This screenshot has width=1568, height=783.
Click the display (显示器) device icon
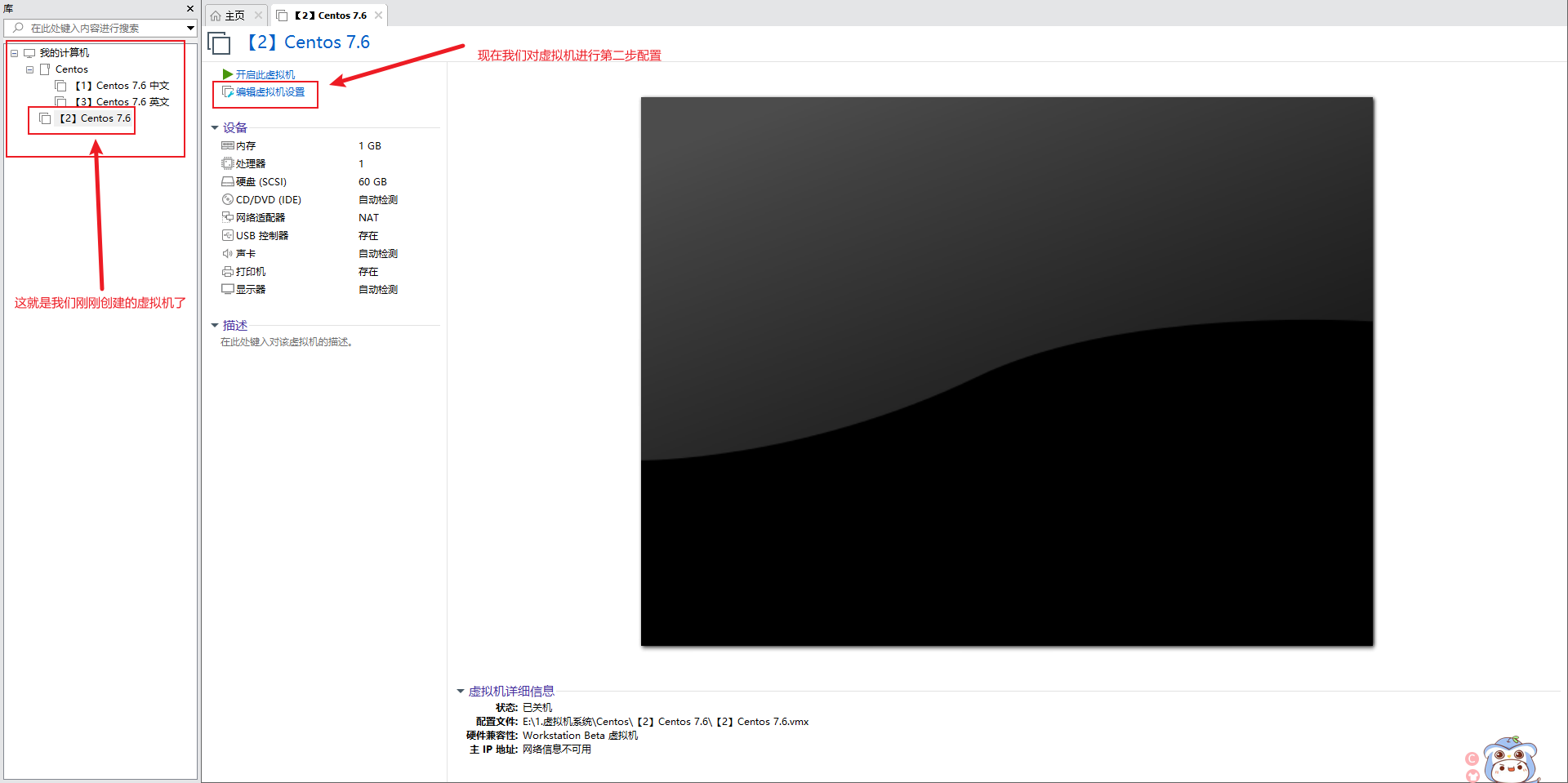[228, 289]
